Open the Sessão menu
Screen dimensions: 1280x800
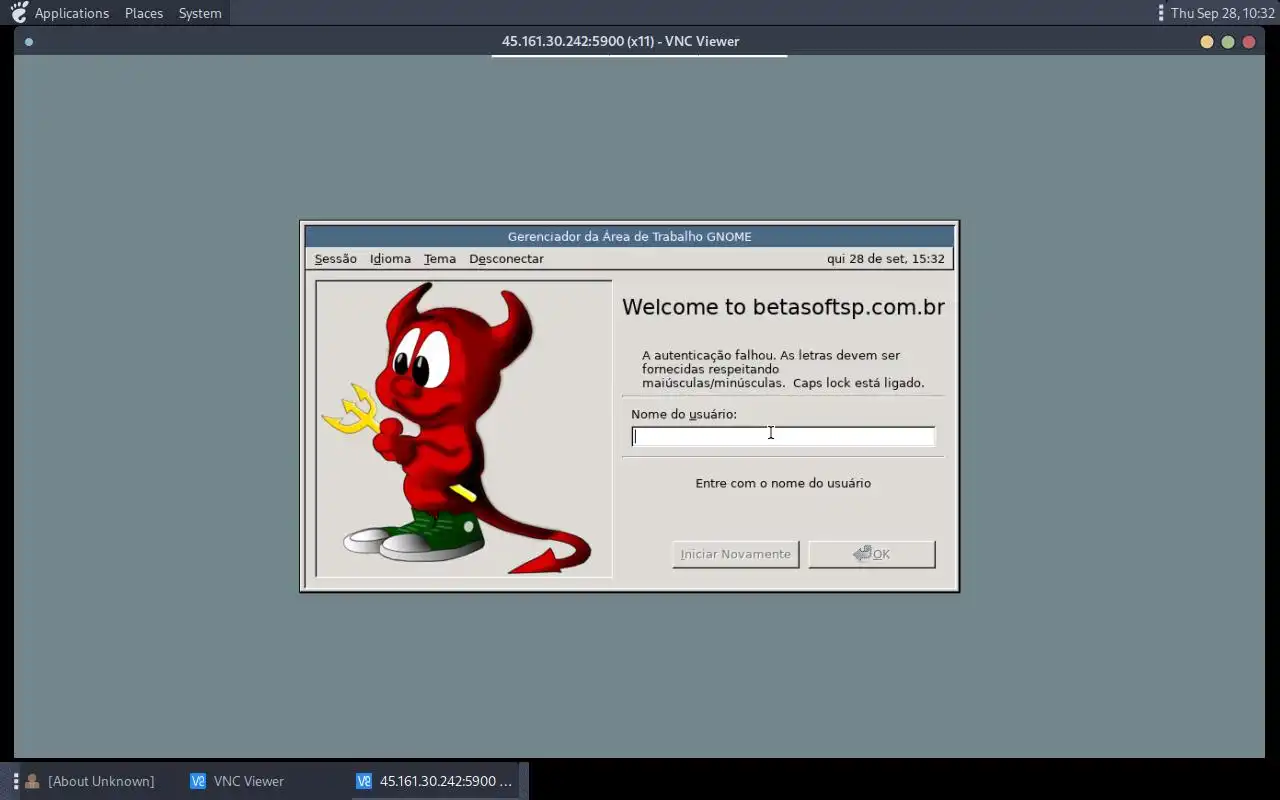335,259
